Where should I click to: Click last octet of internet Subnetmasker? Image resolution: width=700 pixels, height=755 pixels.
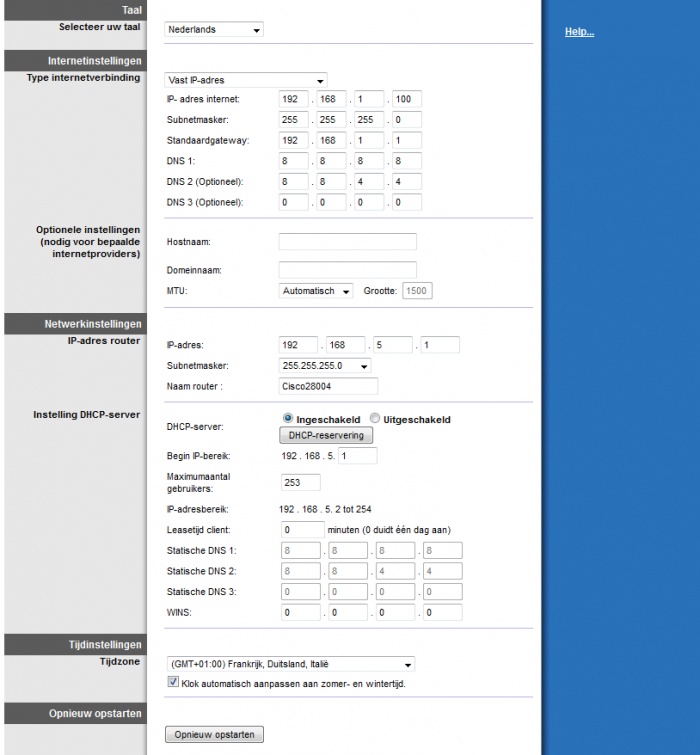point(407,119)
